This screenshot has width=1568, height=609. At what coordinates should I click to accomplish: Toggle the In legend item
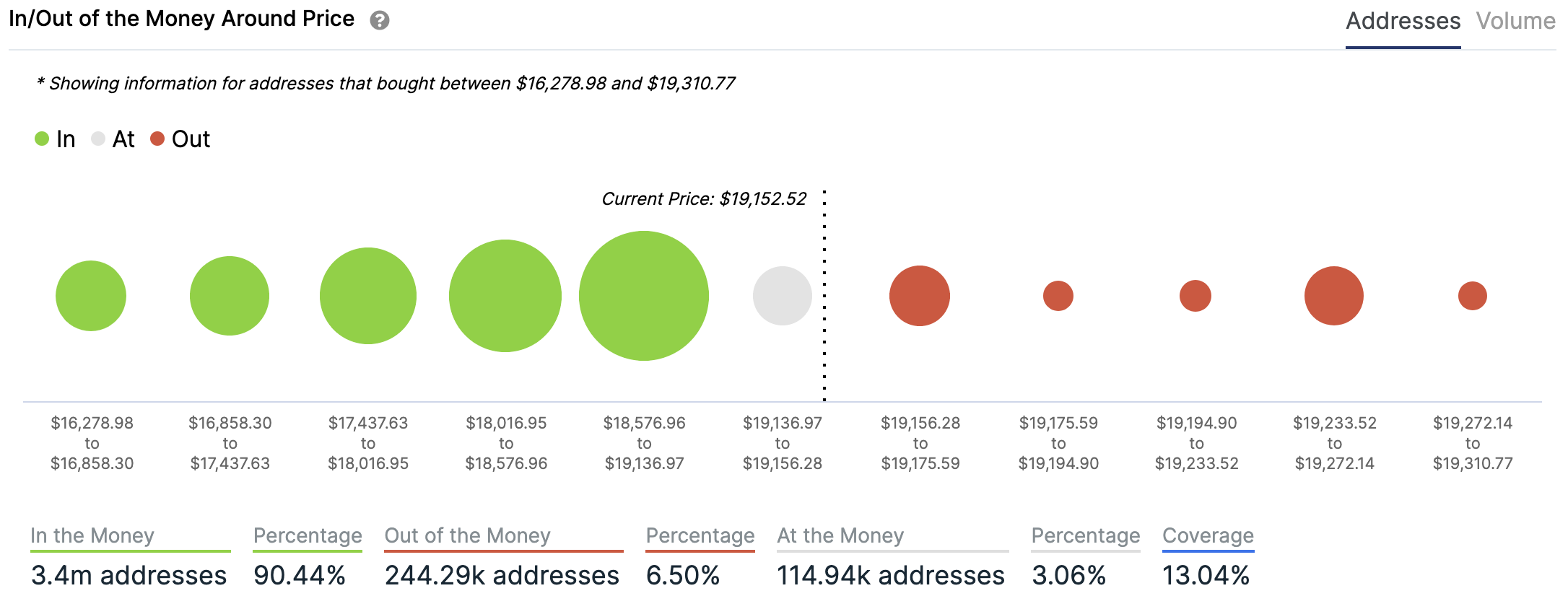56,139
